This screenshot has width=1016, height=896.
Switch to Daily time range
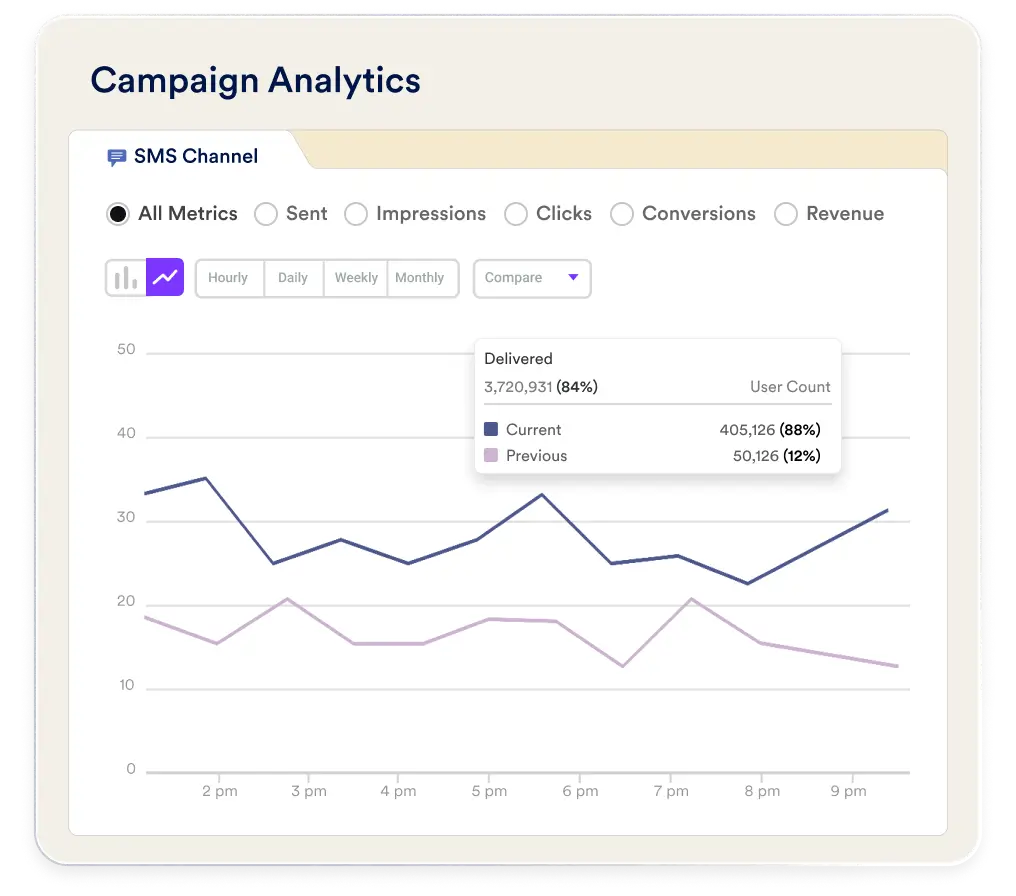coord(293,278)
